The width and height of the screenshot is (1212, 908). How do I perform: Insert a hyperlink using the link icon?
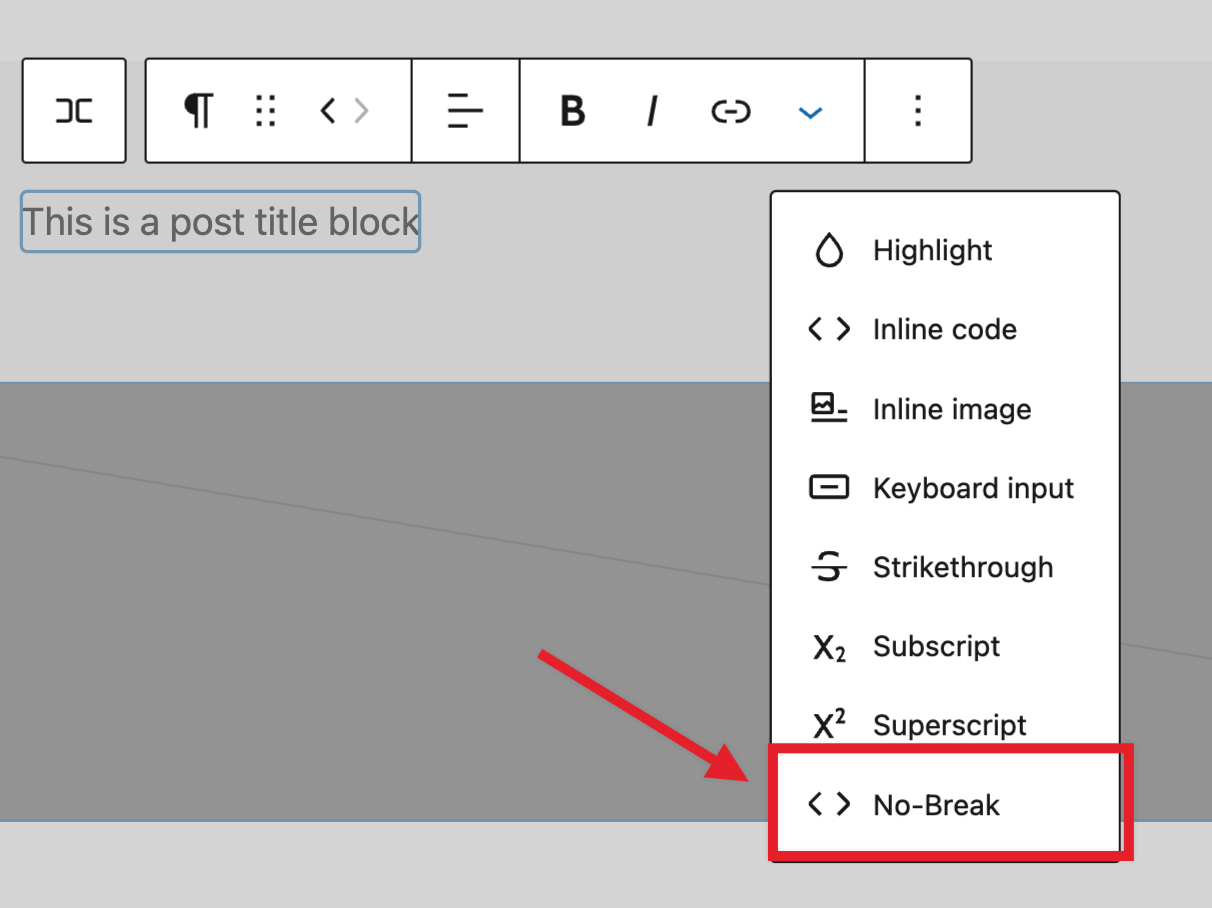731,111
